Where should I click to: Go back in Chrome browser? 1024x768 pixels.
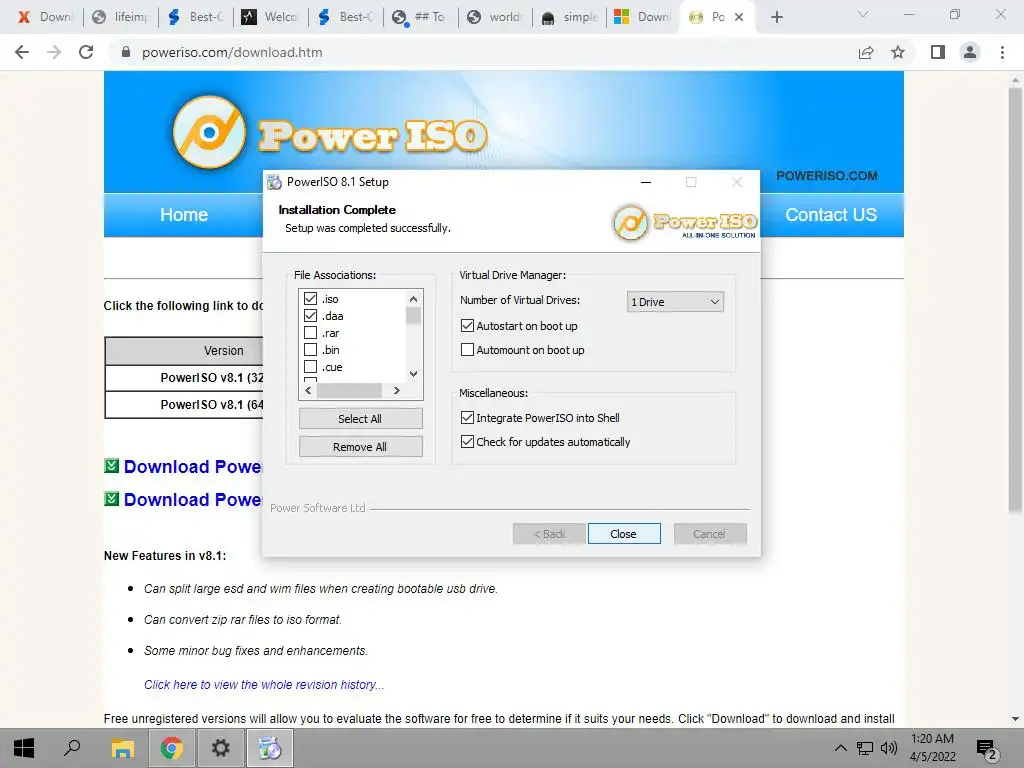coord(22,52)
